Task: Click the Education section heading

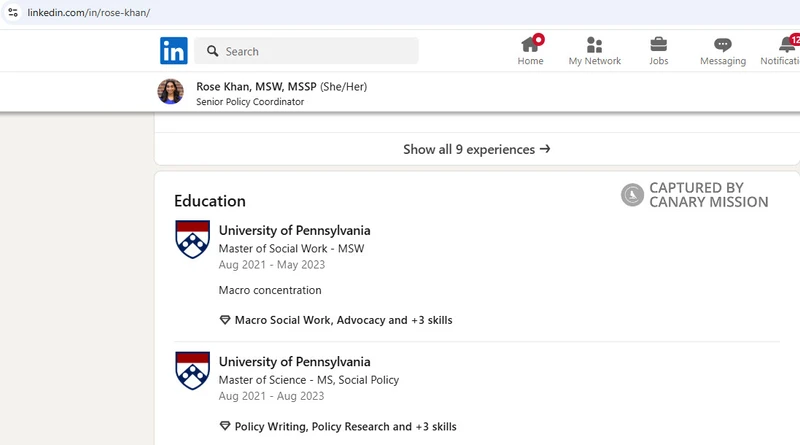Action: [210, 201]
